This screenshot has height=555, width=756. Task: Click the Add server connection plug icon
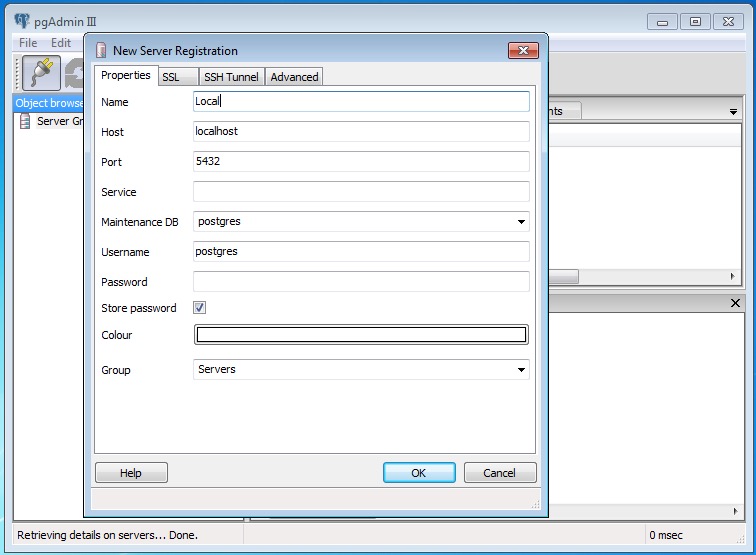[x=40, y=72]
